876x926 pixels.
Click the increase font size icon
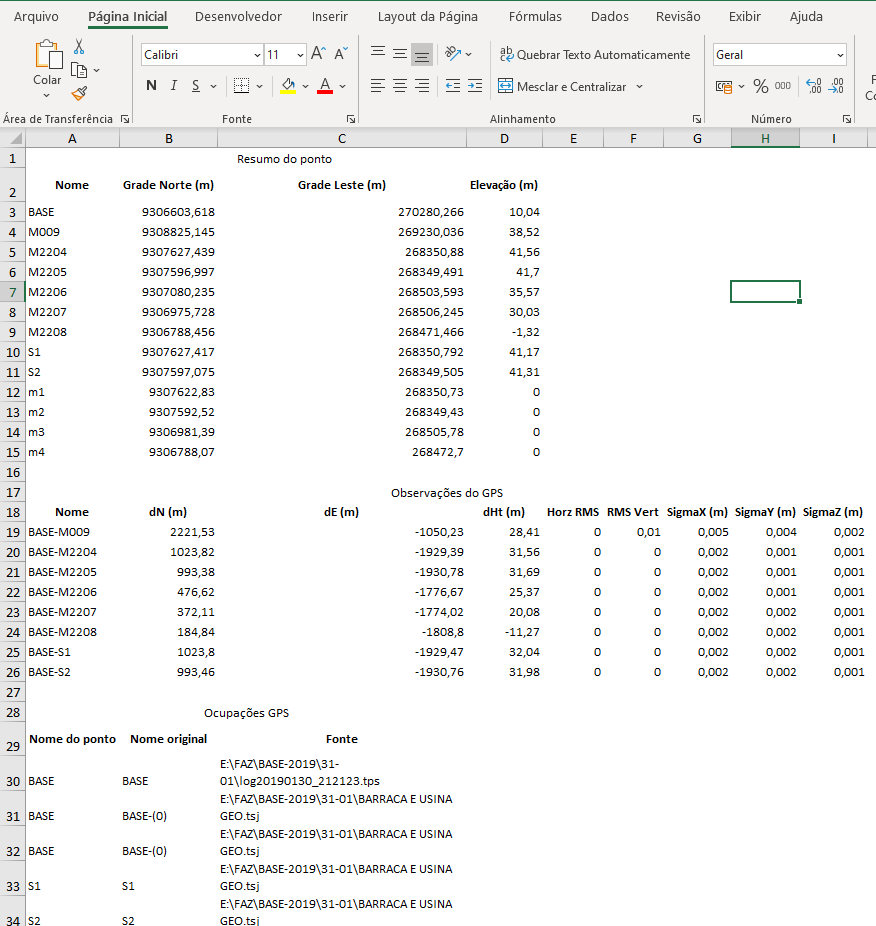318,54
